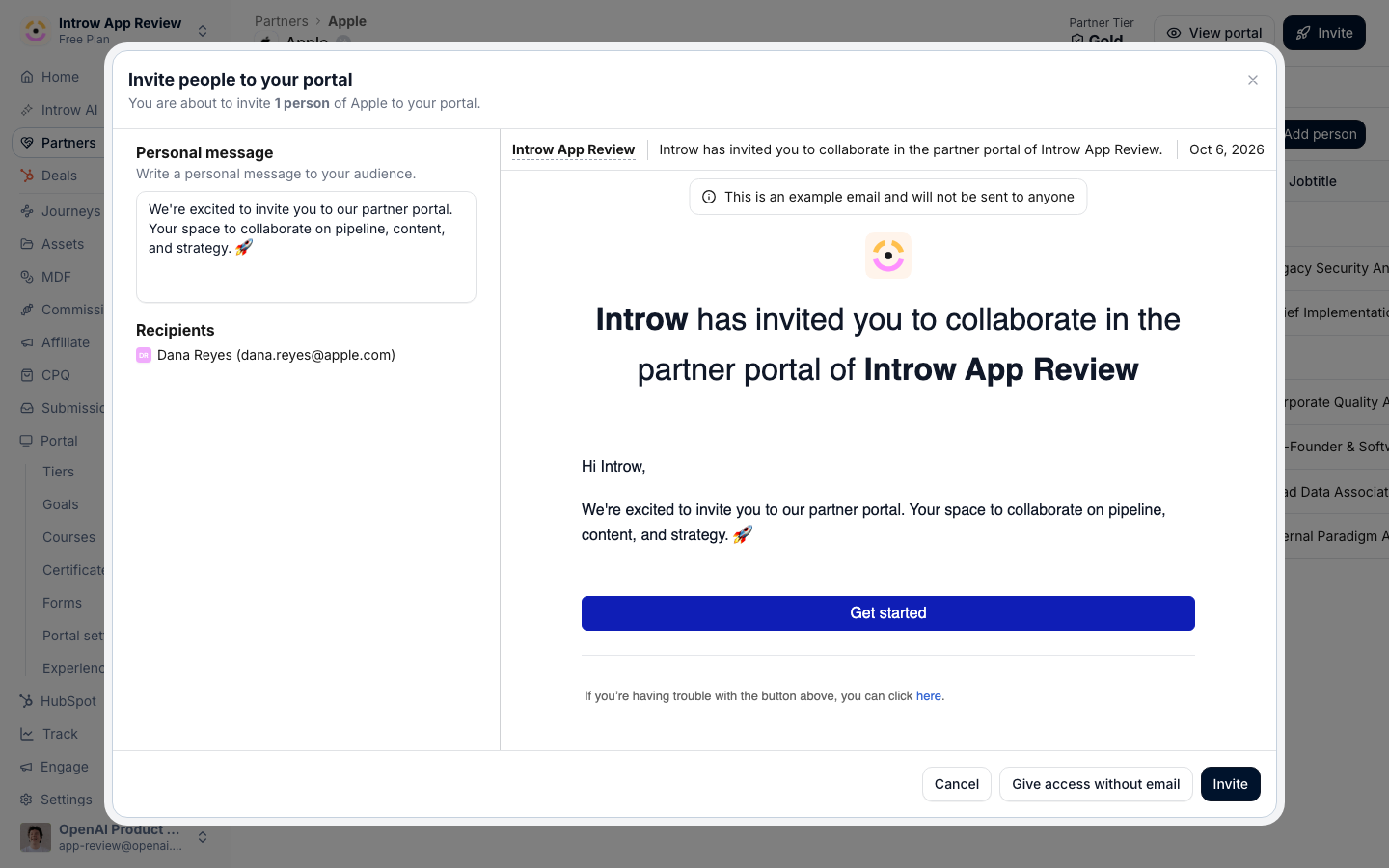The width and height of the screenshot is (1389, 868).
Task: Open Tiers under Portal
Action: pos(58,472)
